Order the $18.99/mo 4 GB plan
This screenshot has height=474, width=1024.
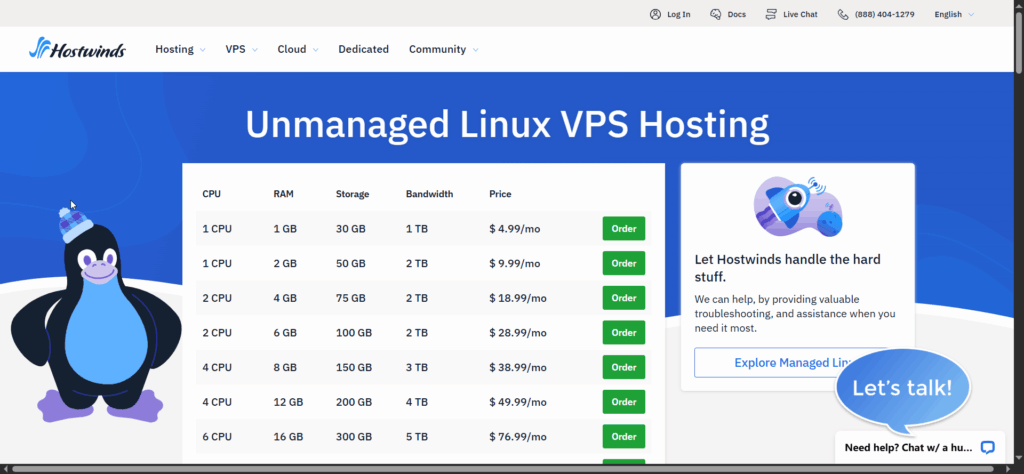[x=623, y=298]
